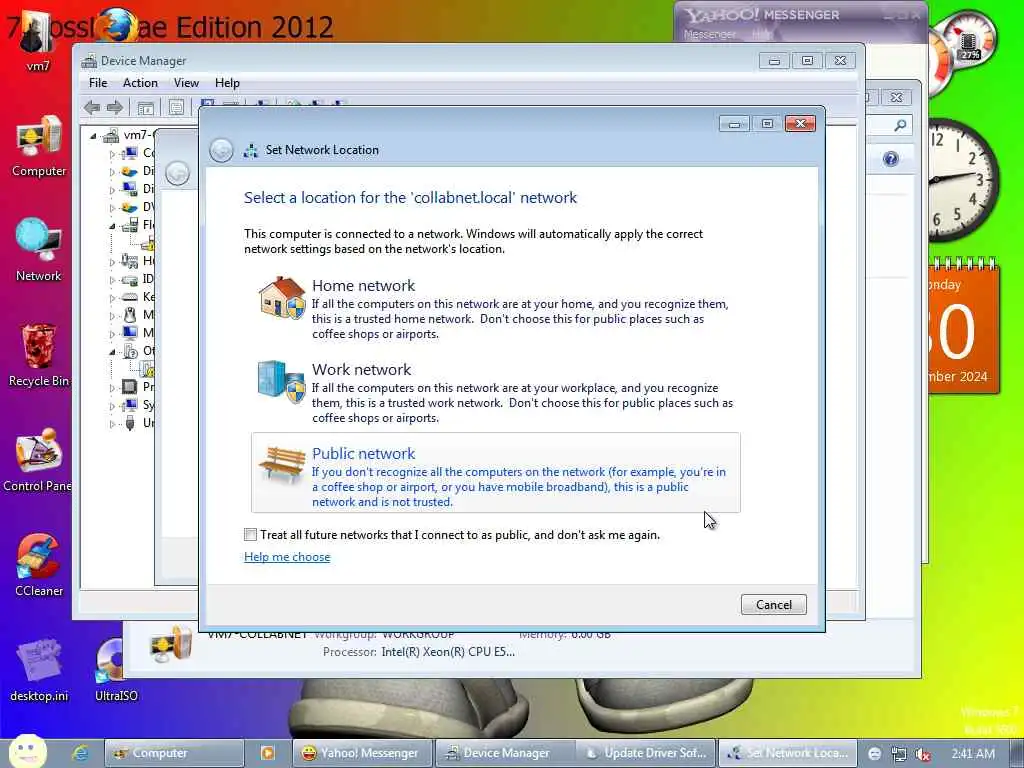
Task: Launch Internet Explorer from the taskbar
Action: (81, 753)
